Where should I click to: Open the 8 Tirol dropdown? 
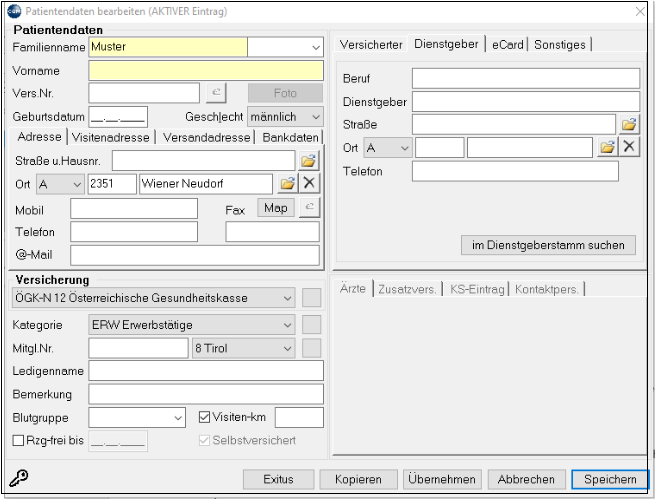coord(243,348)
